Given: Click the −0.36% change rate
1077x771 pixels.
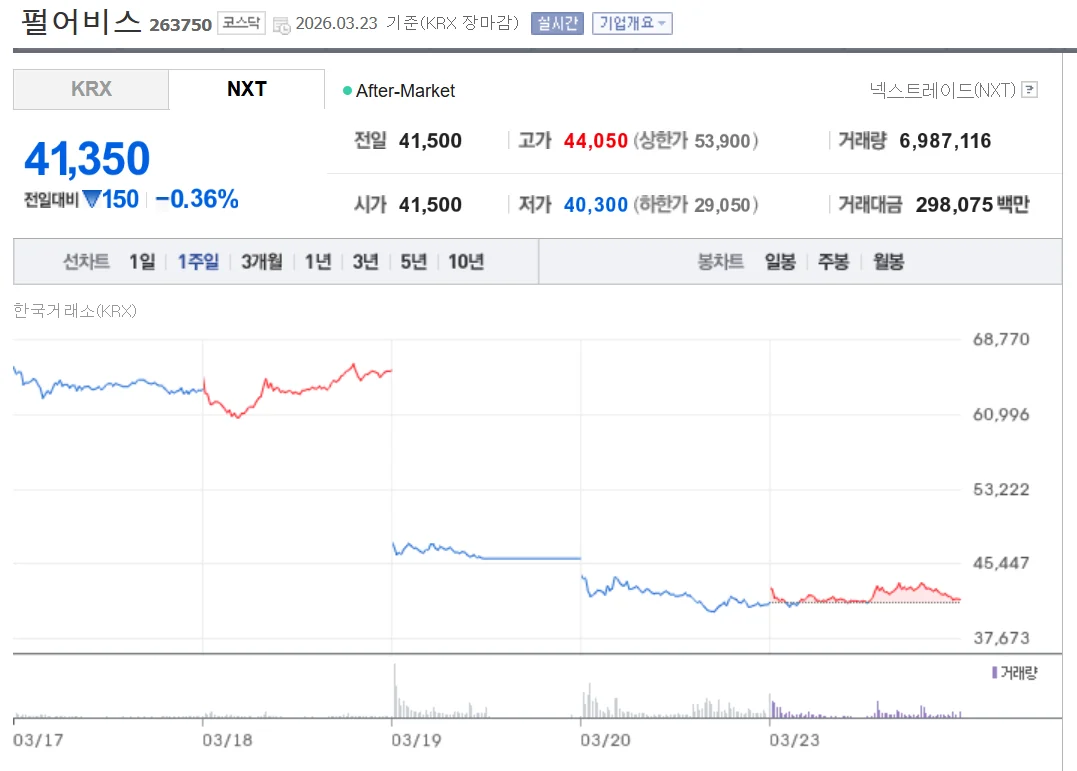Looking at the screenshot, I should coord(197,199).
